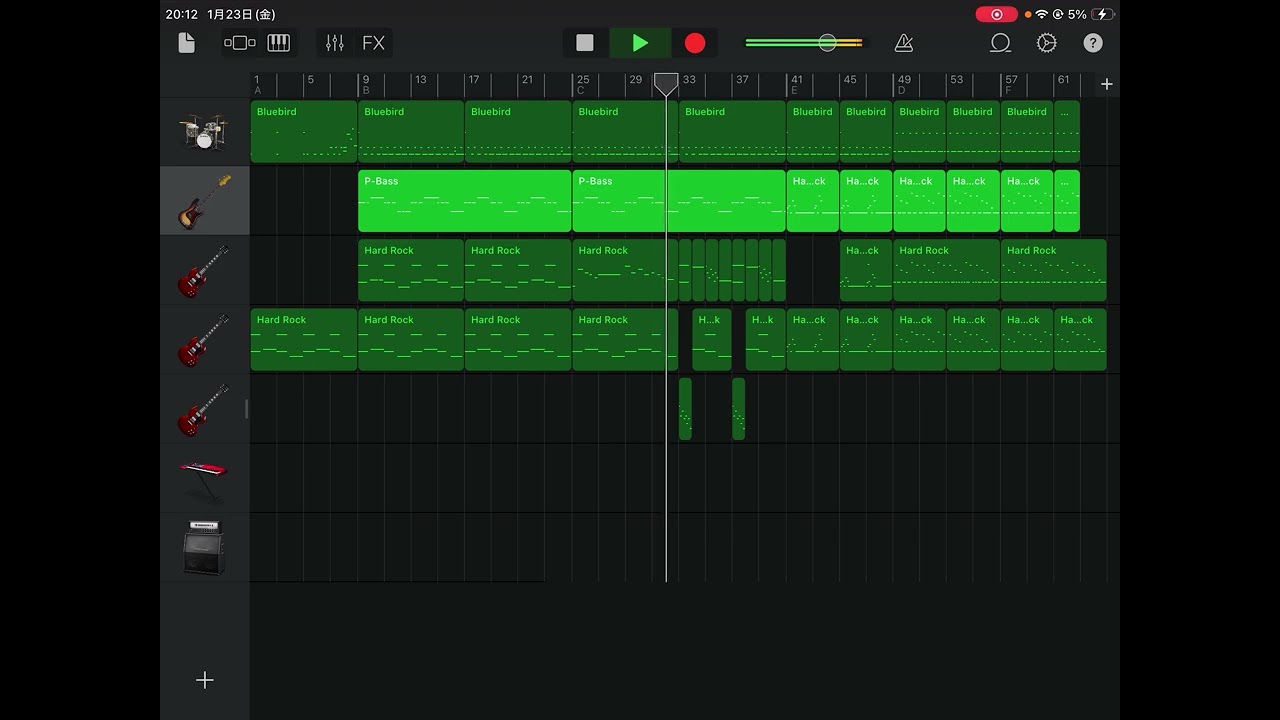Select Ha...ck region at bar 45, third track

pyautogui.click(x=866, y=270)
